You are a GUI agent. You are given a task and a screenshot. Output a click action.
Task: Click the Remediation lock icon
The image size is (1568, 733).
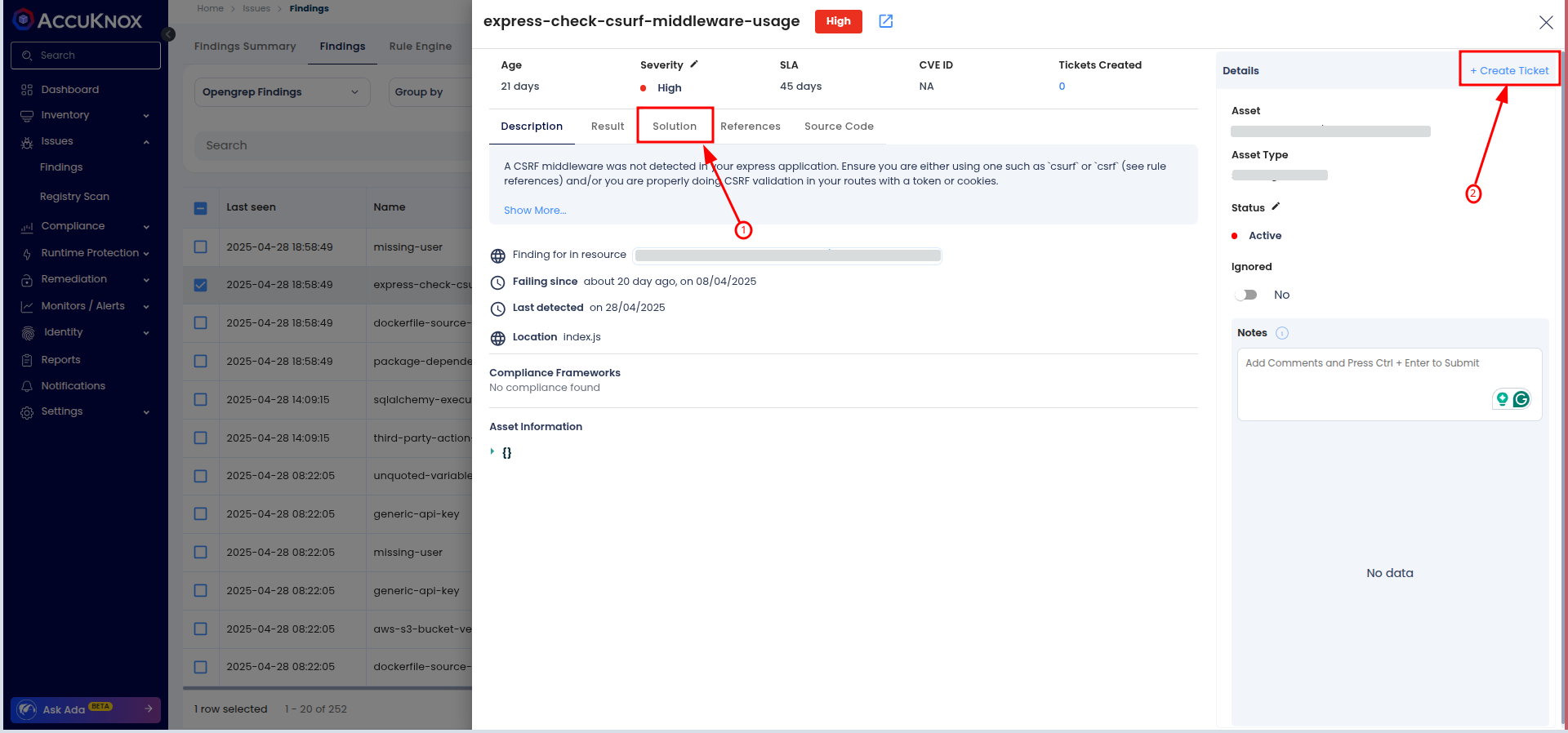pos(27,280)
